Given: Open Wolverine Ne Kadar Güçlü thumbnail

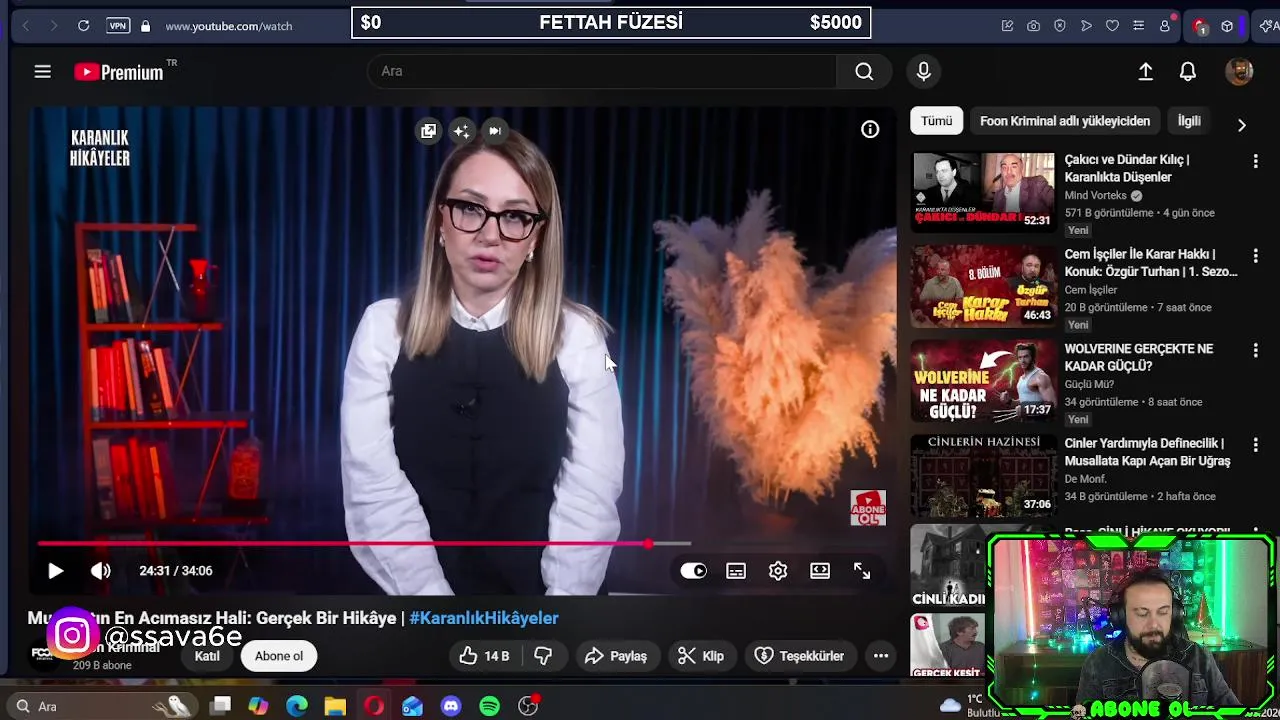Looking at the screenshot, I should (983, 381).
